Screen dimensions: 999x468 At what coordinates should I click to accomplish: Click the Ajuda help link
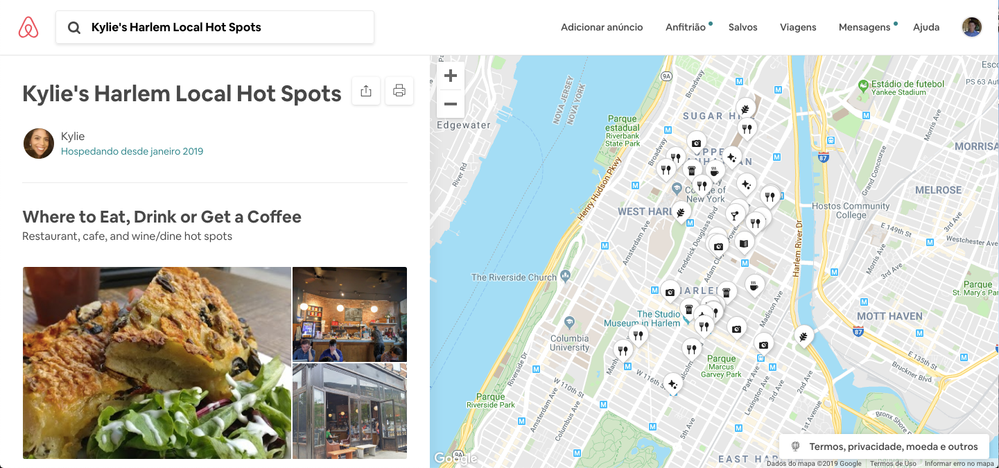[x=926, y=28]
